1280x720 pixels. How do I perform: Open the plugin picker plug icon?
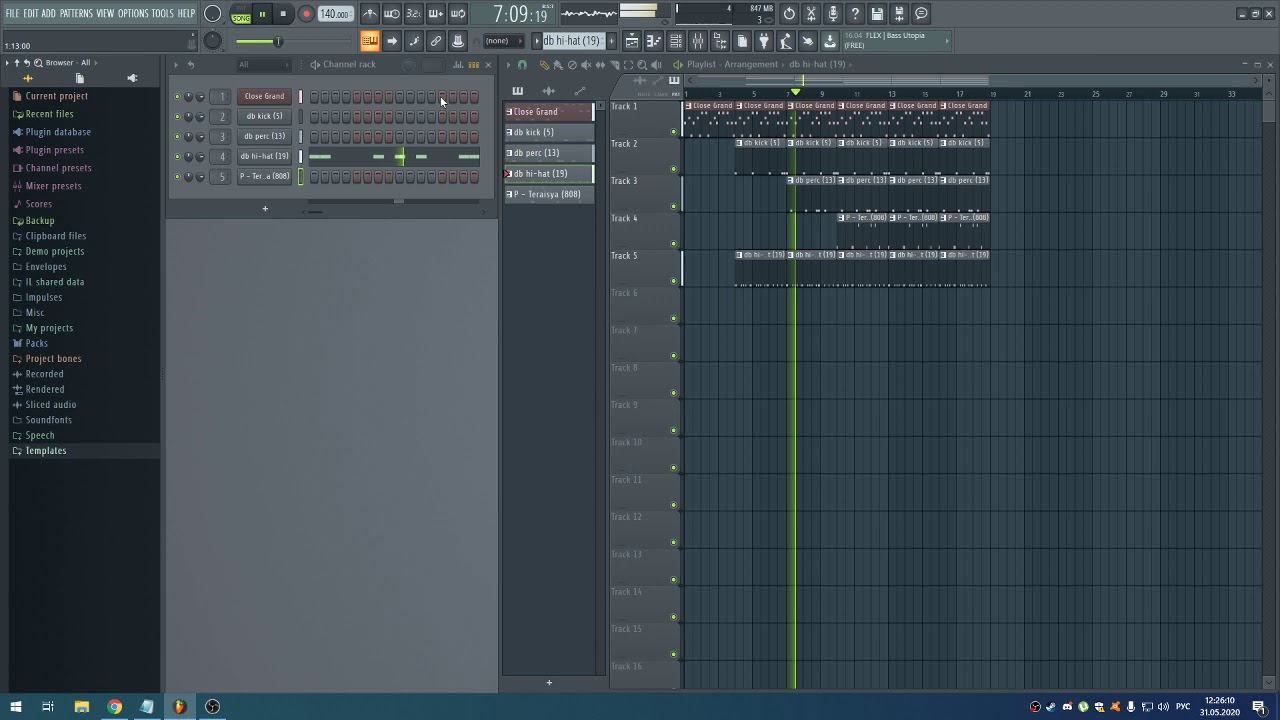pos(764,41)
